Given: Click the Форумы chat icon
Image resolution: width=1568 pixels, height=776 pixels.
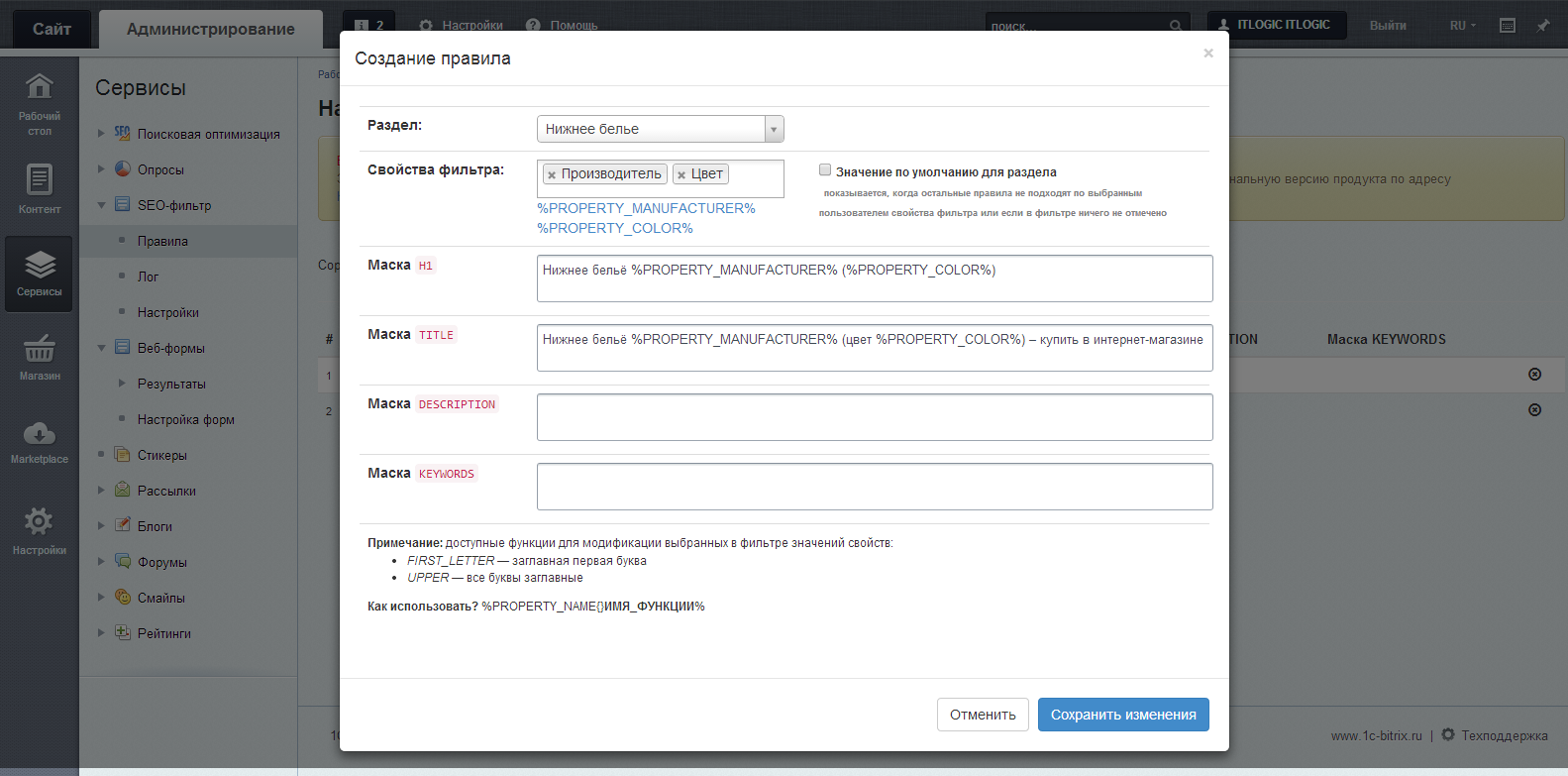Looking at the screenshot, I should [123, 561].
